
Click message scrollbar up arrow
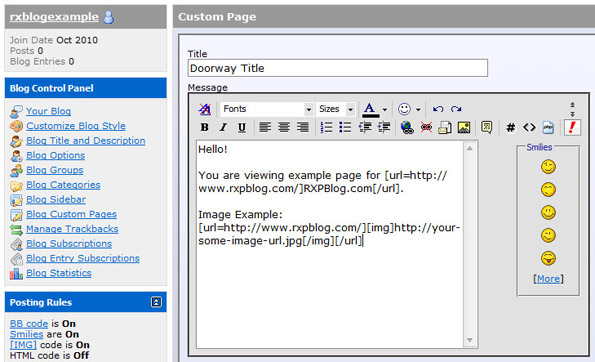(470, 148)
